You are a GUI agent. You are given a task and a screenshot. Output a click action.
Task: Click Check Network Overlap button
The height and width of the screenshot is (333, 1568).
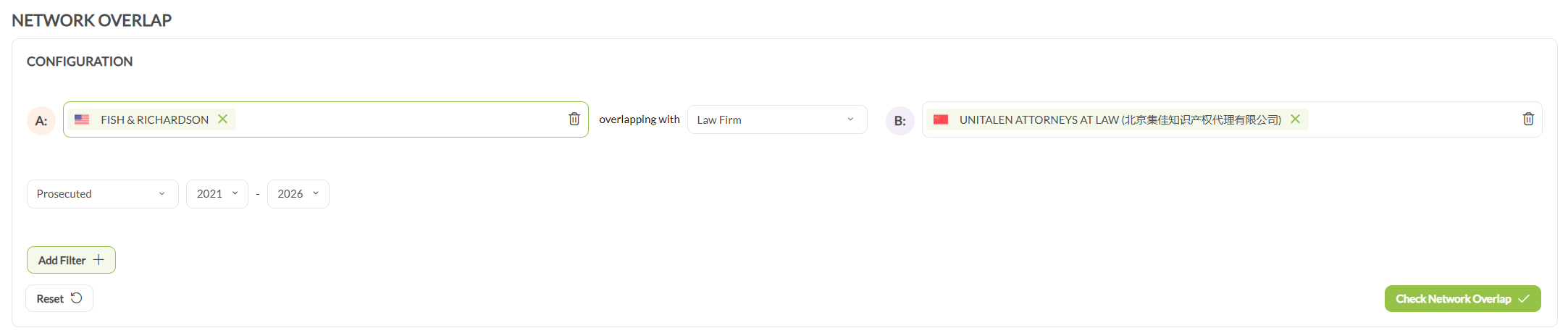pyautogui.click(x=1463, y=299)
